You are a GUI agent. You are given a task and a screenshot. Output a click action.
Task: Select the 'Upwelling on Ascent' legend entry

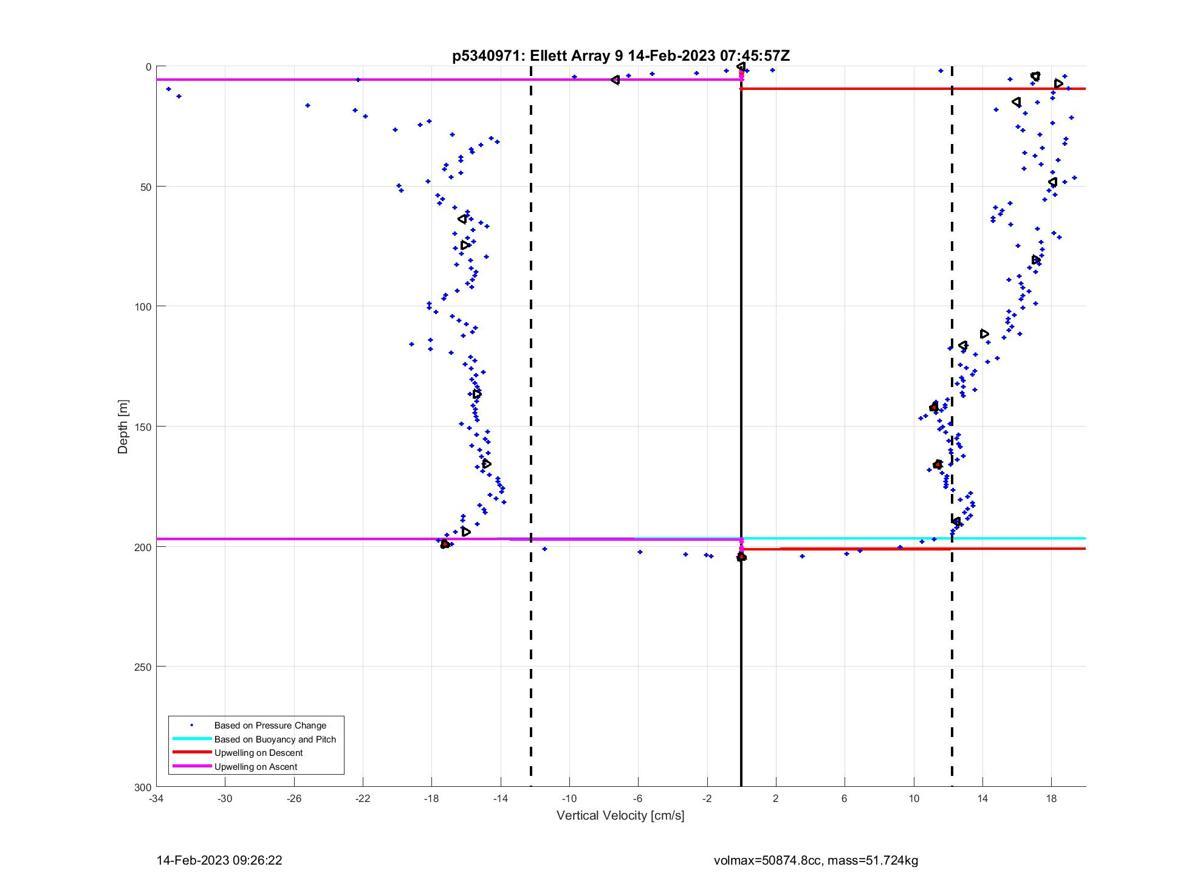(x=255, y=767)
